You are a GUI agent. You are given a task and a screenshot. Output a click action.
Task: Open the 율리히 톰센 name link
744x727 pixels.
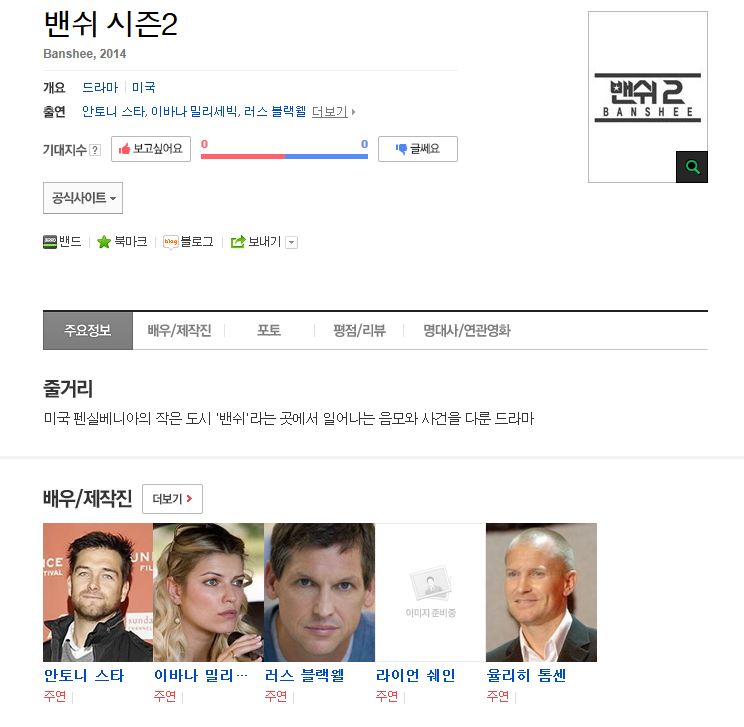(526, 675)
